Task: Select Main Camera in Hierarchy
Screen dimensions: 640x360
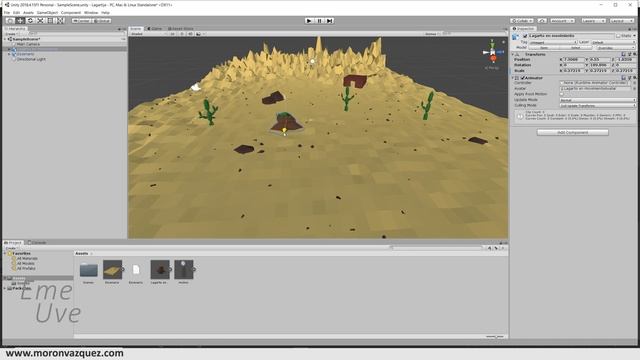Action: (x=28, y=44)
